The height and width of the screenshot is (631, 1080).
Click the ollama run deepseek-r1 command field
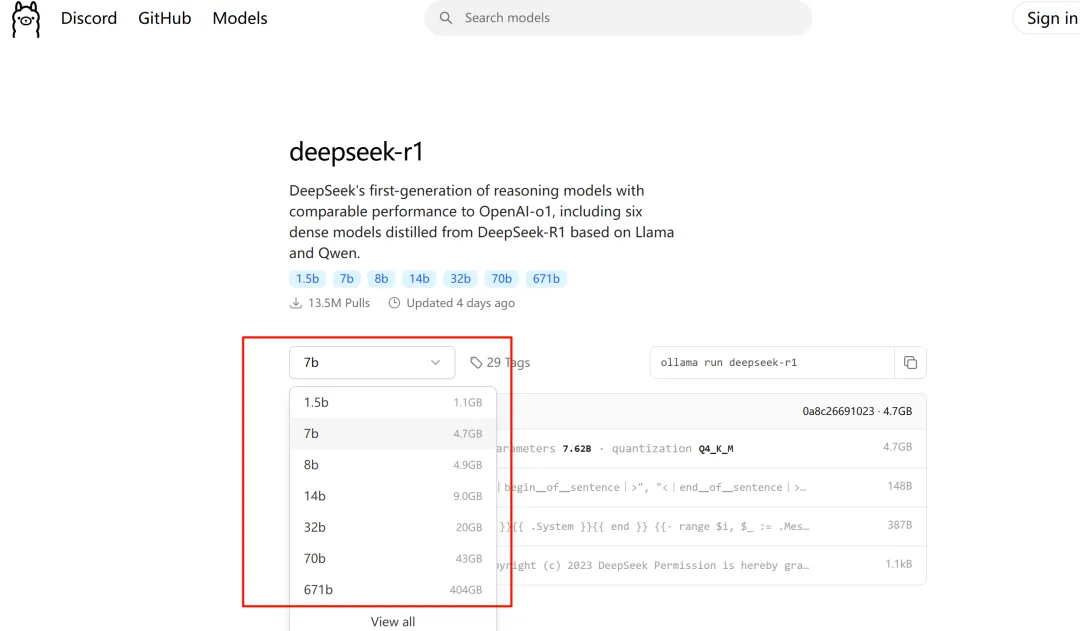771,362
